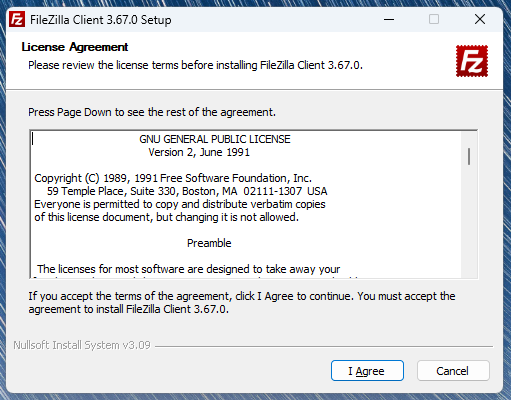Close the FileZilla Client setup window
Viewport: 511px width, 400px height.
point(480,19)
